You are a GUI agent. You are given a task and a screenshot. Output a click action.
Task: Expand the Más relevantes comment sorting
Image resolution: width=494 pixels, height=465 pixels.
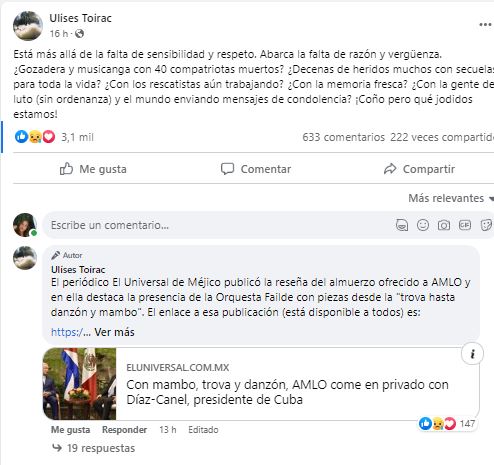tap(451, 198)
